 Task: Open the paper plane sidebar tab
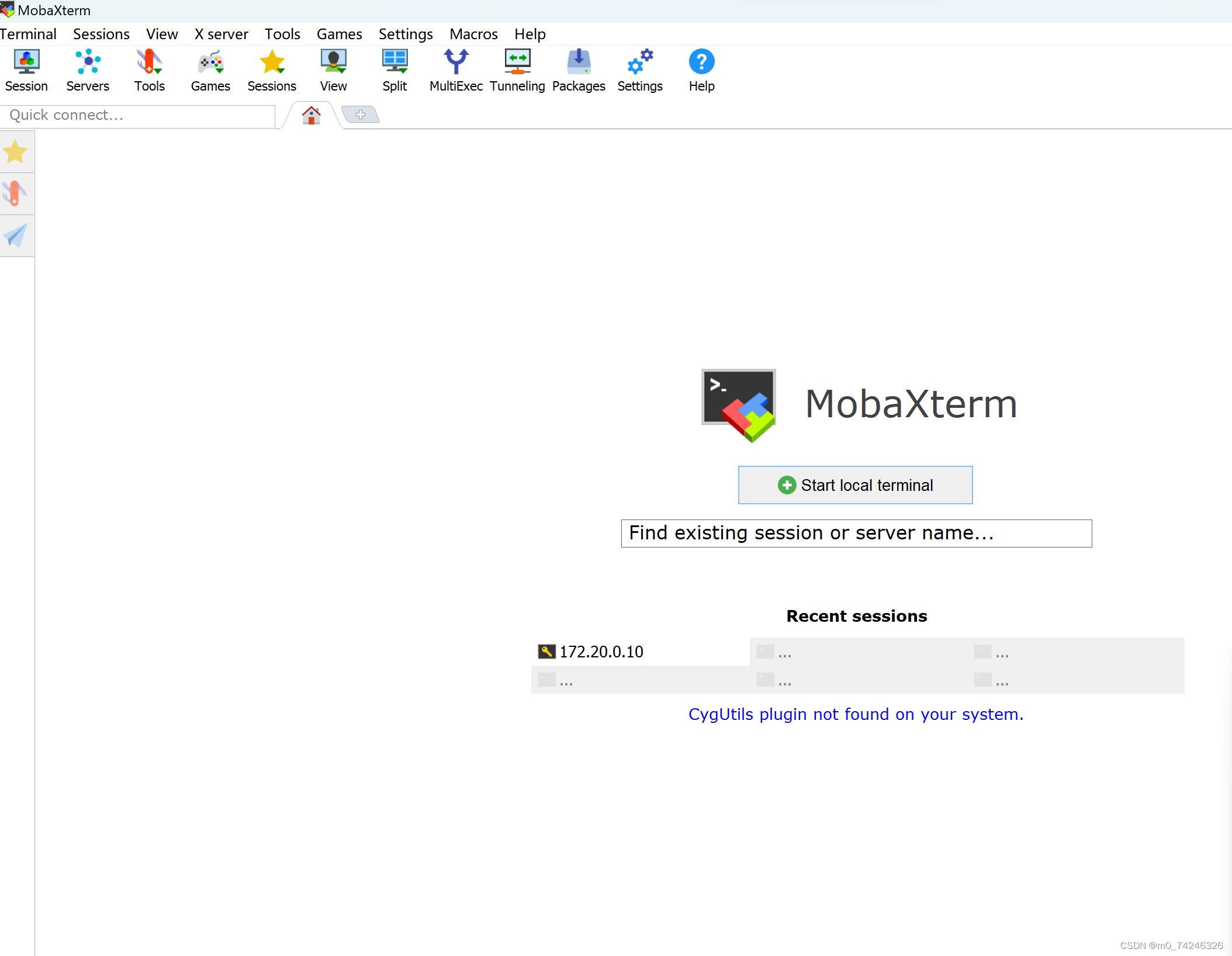pyautogui.click(x=16, y=236)
